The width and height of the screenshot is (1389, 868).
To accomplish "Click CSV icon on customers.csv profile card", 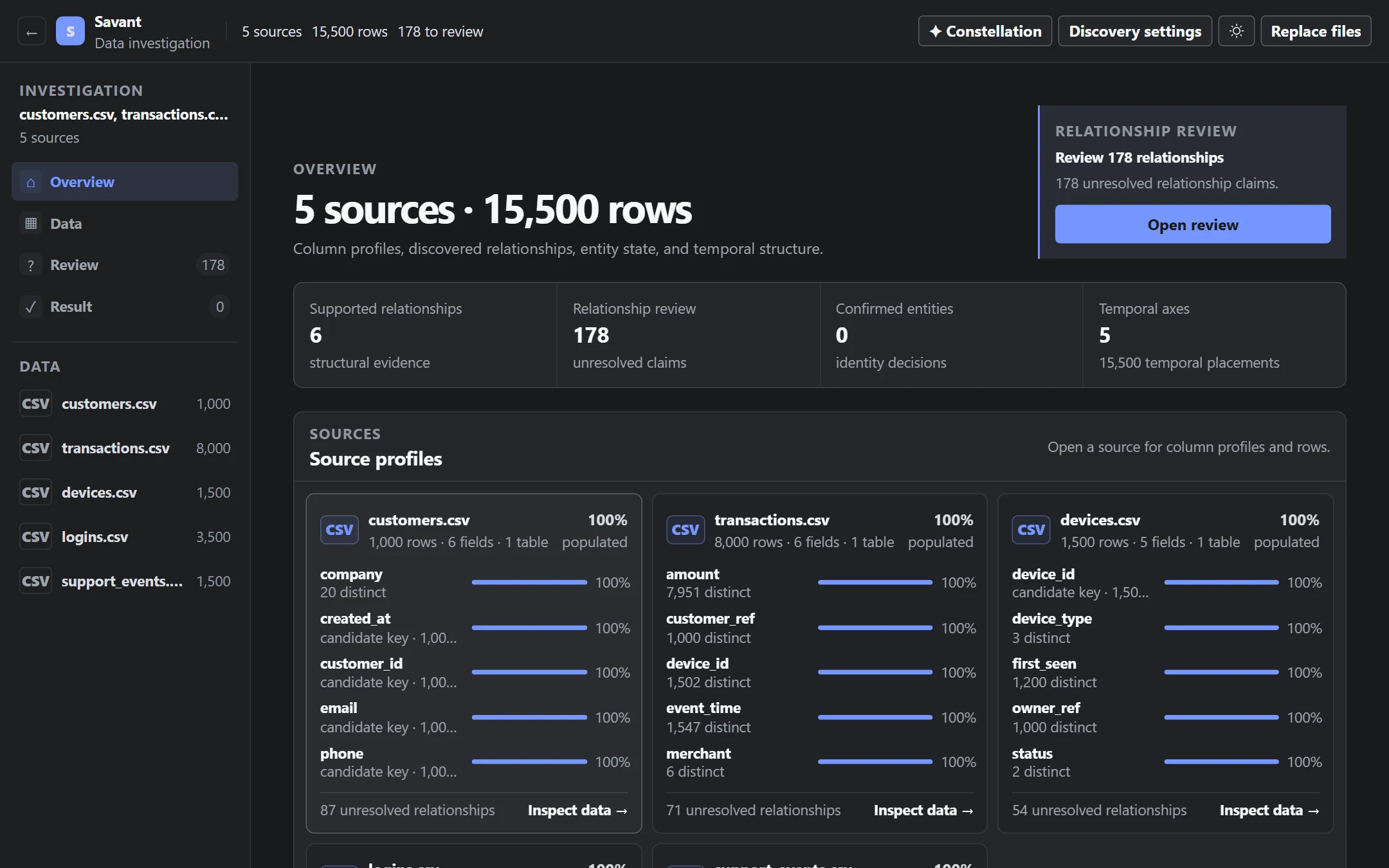I will coord(340,530).
